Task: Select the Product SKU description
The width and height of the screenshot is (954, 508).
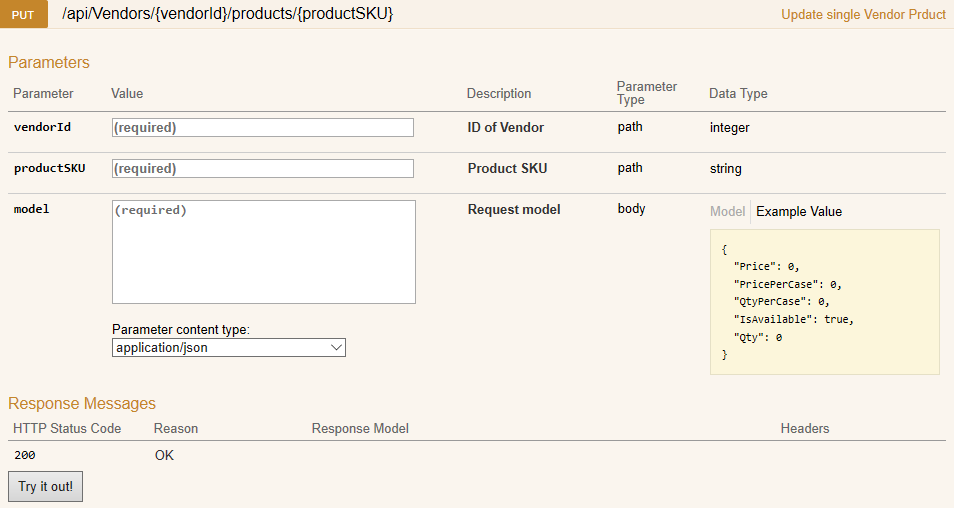Action: coord(507,169)
